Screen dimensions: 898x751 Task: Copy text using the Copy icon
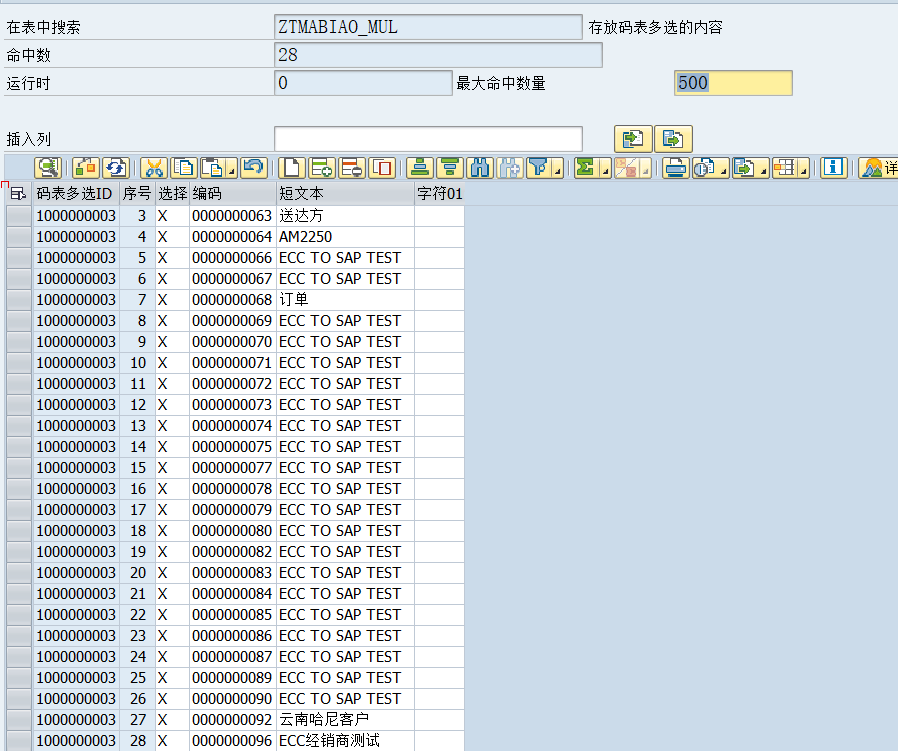(184, 168)
